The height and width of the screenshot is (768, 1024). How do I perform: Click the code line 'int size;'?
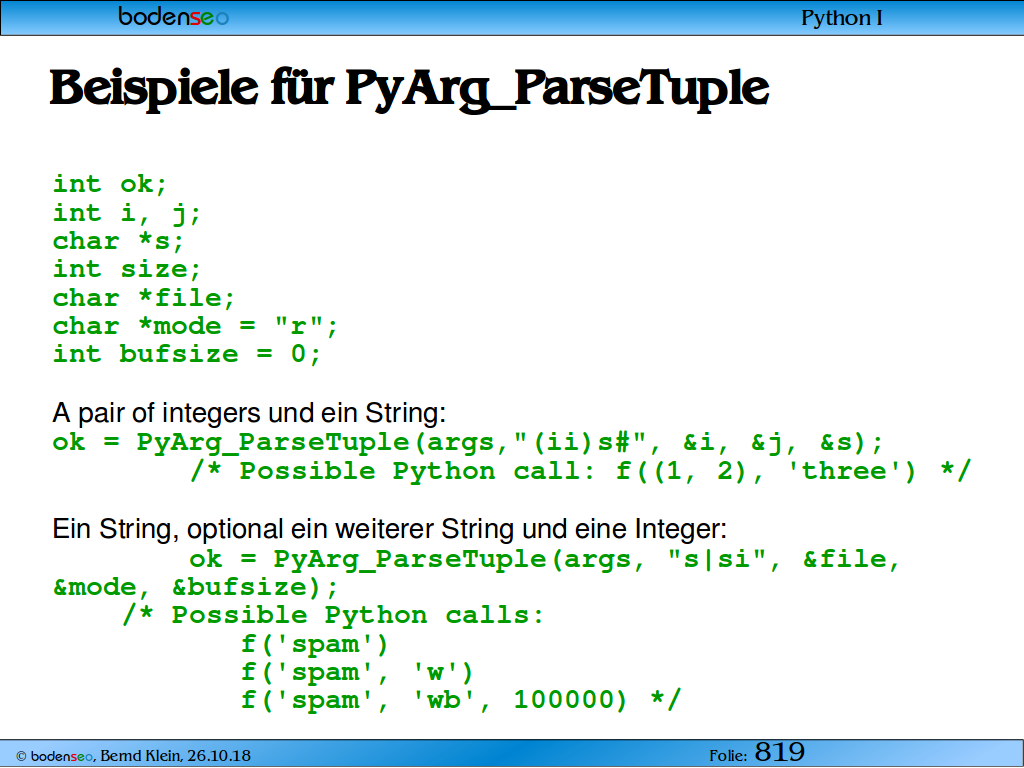tap(127, 270)
